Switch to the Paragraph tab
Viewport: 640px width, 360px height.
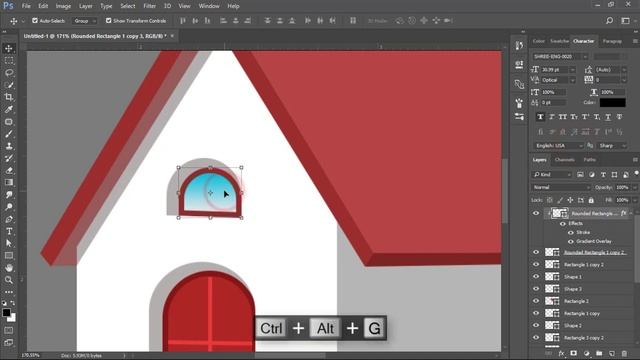[612, 41]
